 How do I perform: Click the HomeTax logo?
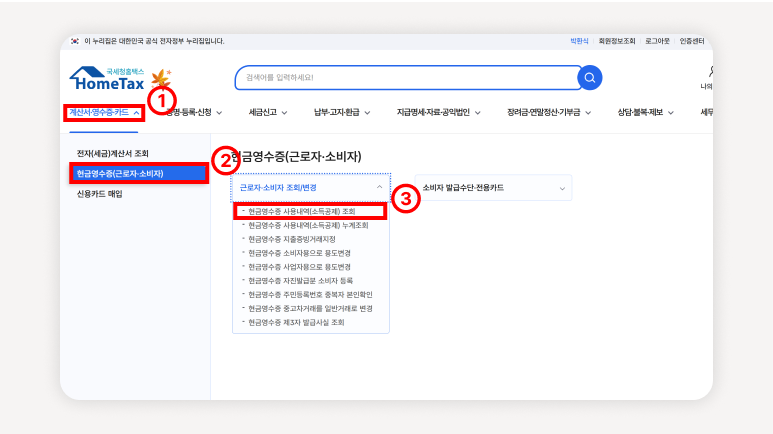pos(107,79)
